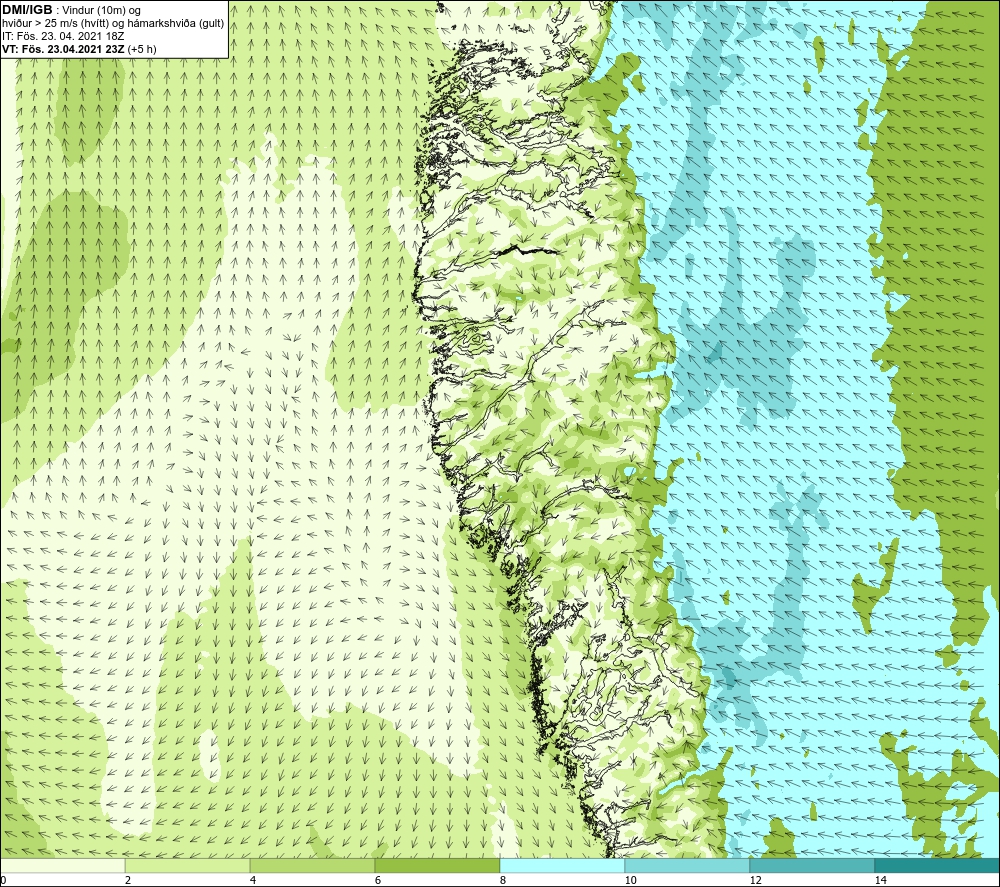Click the scale label '12'
Image resolution: width=1000 pixels, height=887 pixels.
click(755, 880)
